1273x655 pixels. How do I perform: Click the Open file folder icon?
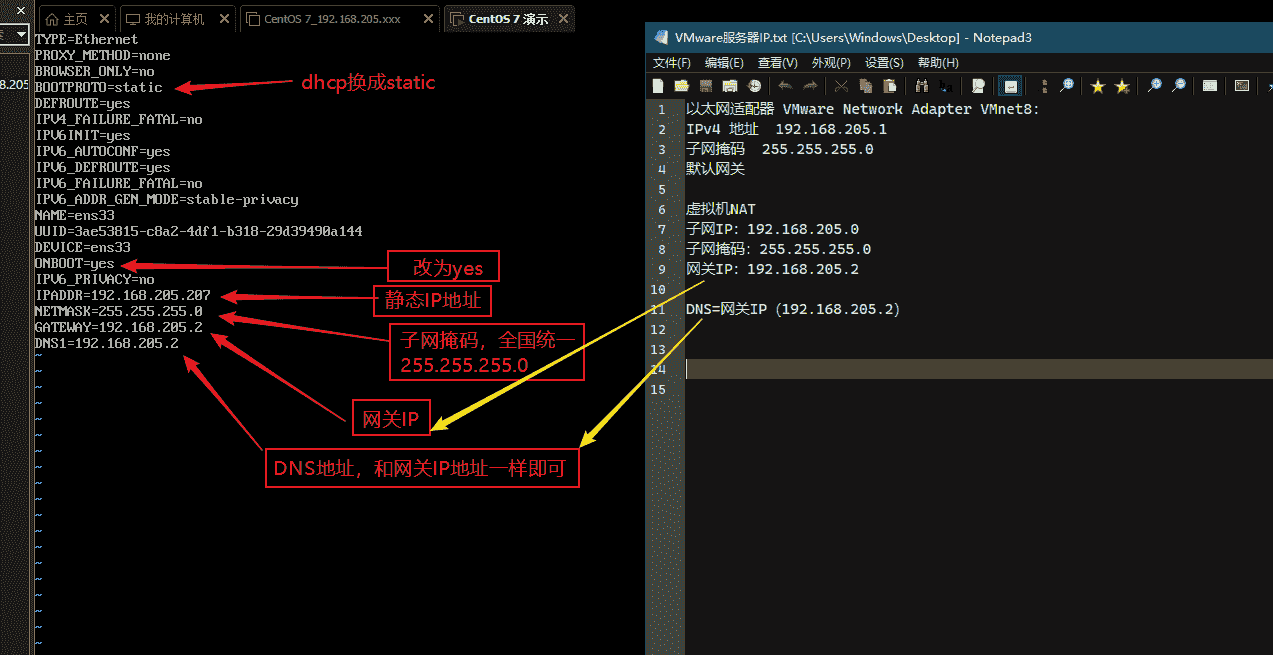pos(682,86)
